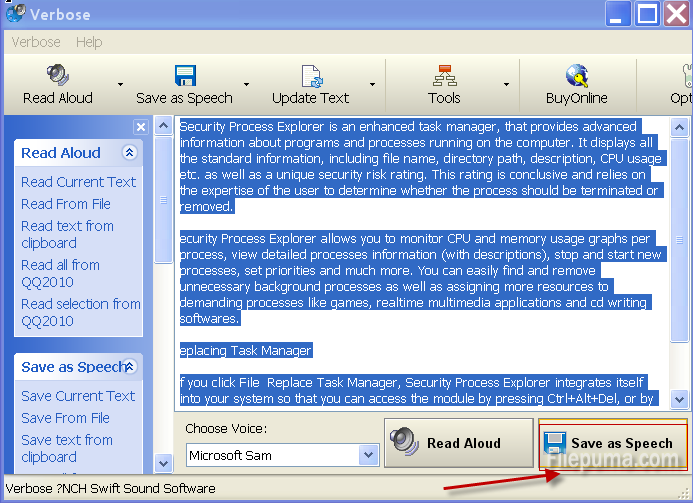Expand the Update Text toolbar dropdown arrow

(372, 85)
